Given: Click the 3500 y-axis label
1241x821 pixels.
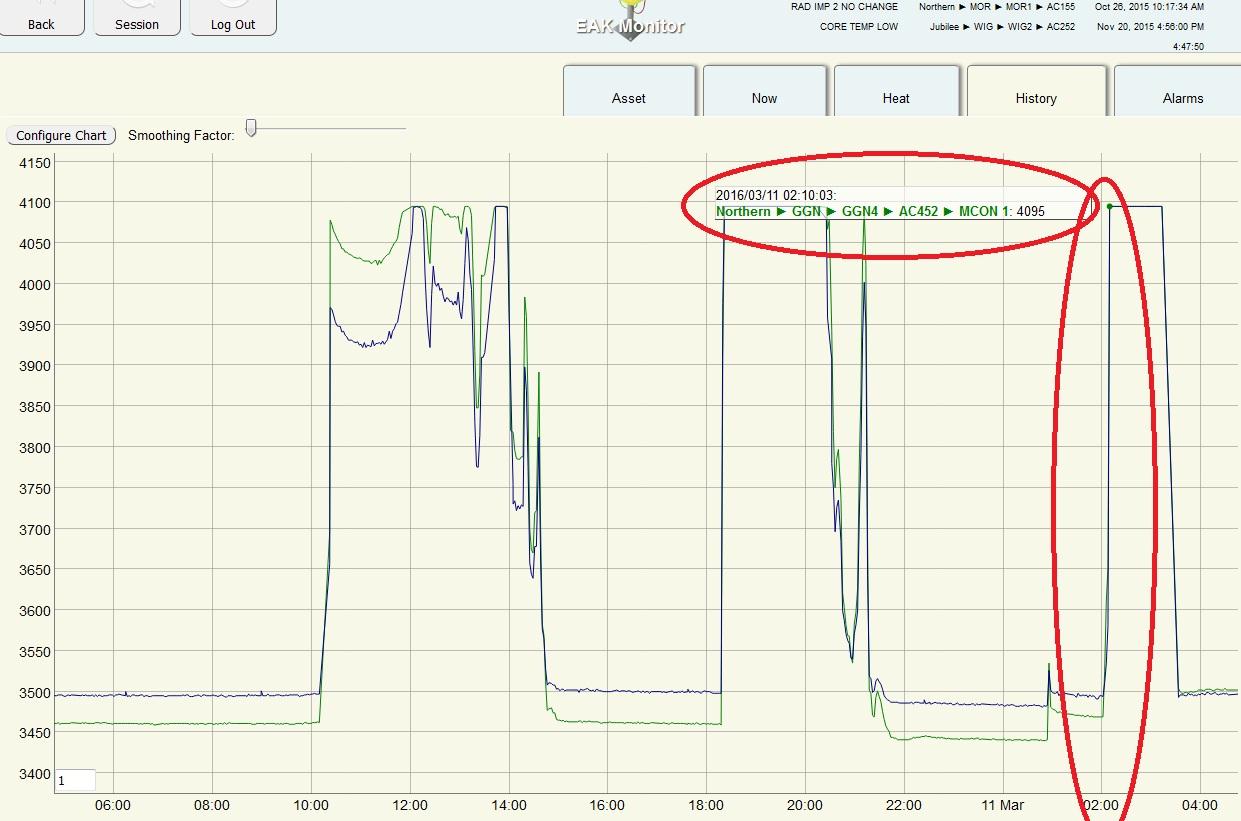Looking at the screenshot, I should (33, 692).
